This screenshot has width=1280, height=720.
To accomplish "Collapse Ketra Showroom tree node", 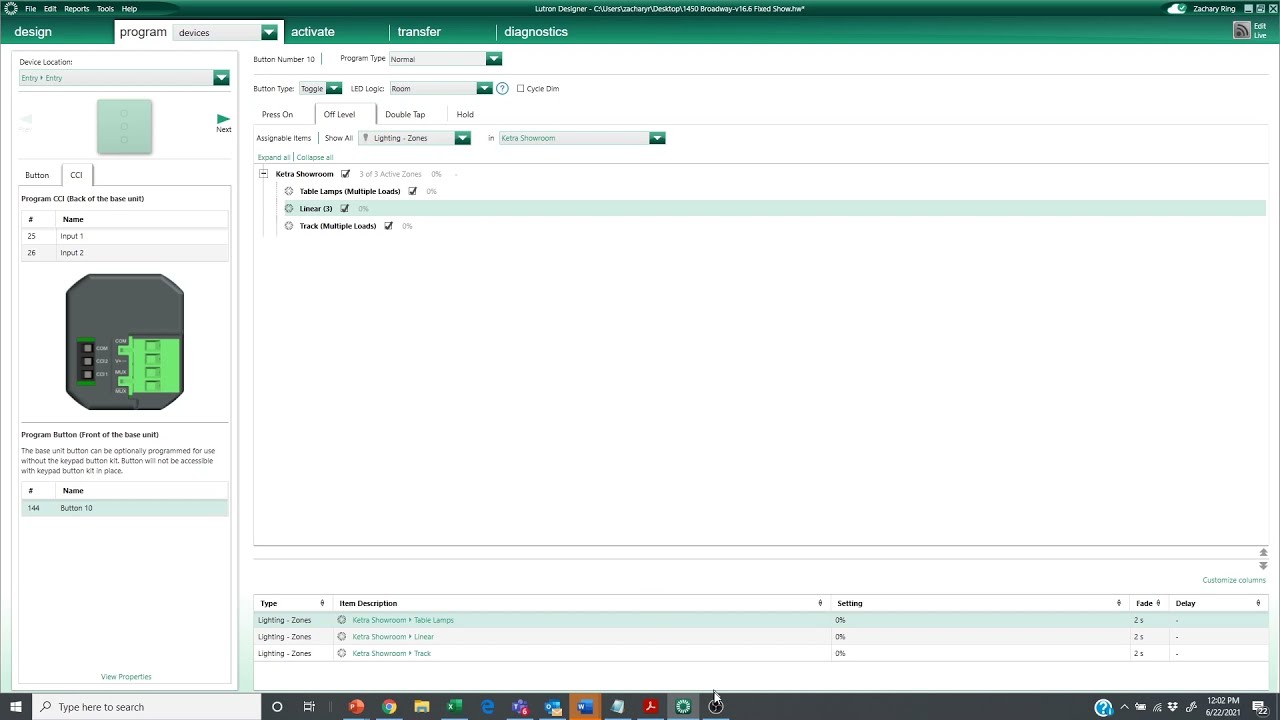I will 263,174.
